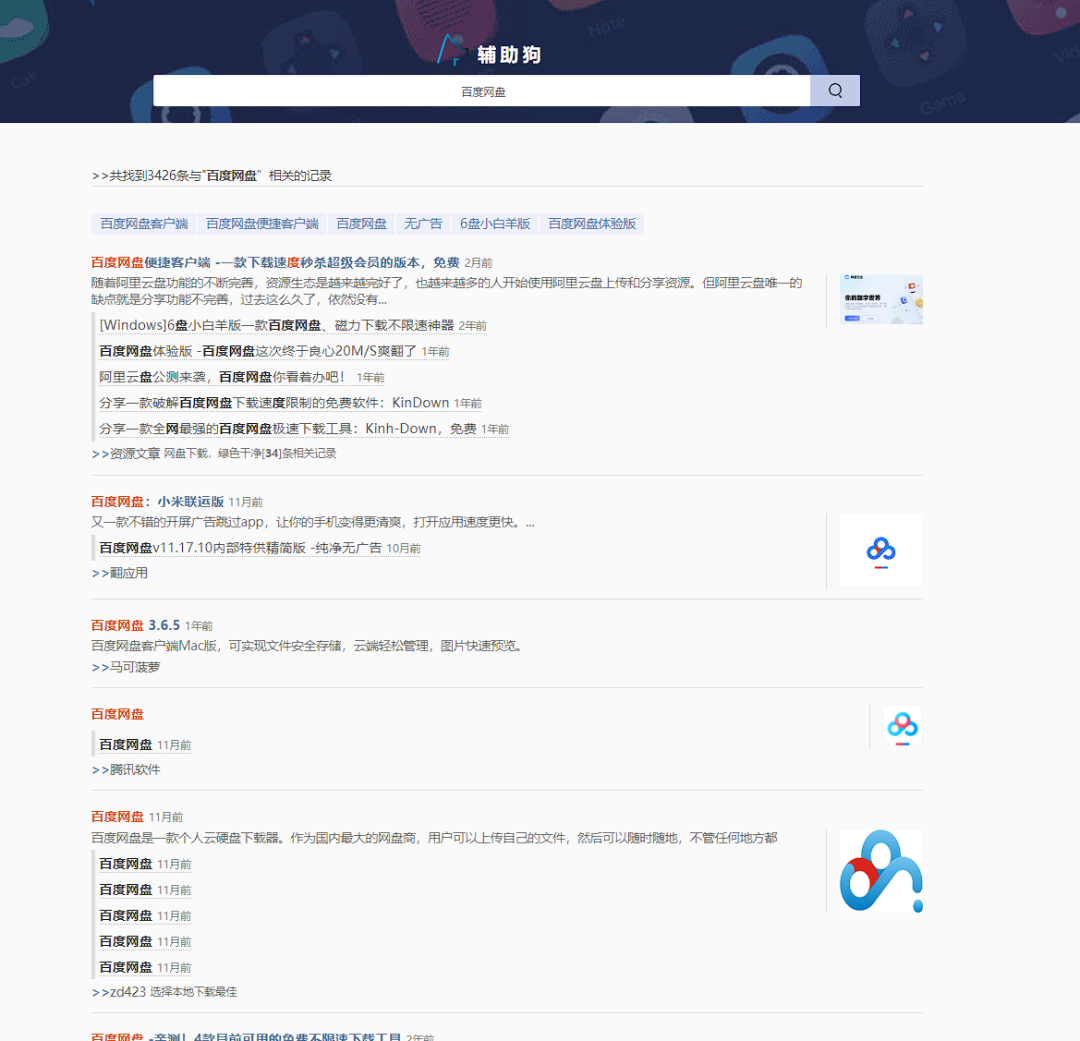Viewport: 1080px width, 1041px height.
Task: Click the small Baidu Netdisk icon beside 腾讯软件 result
Action: (902, 725)
